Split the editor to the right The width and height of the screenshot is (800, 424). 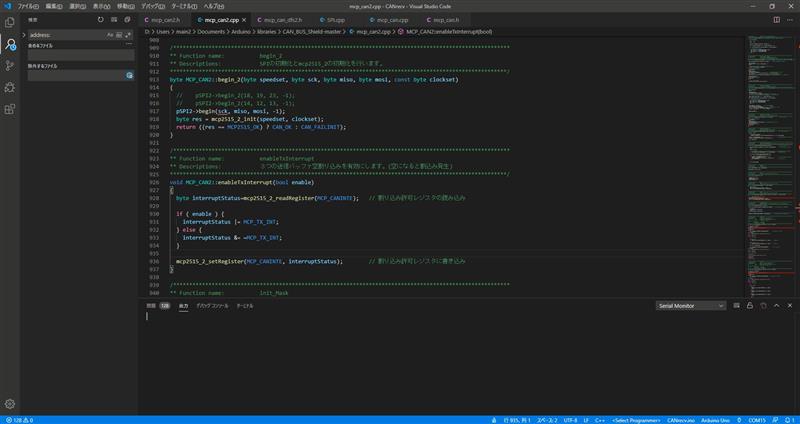[777, 20]
